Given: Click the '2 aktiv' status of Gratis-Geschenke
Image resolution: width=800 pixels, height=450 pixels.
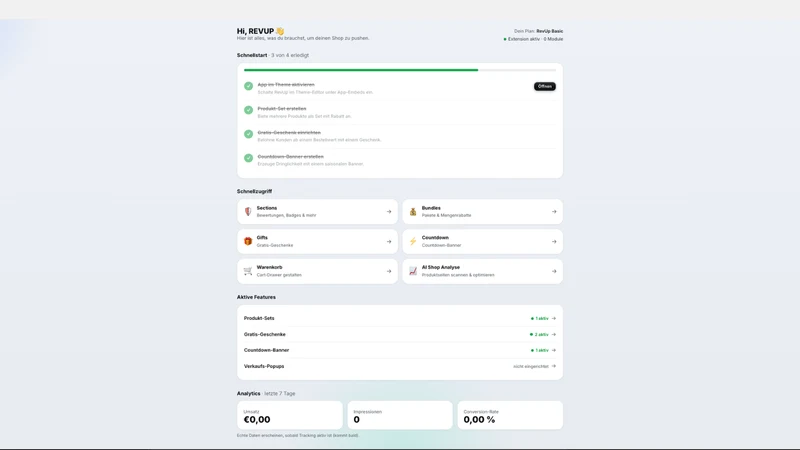Looking at the screenshot, I should point(539,334).
